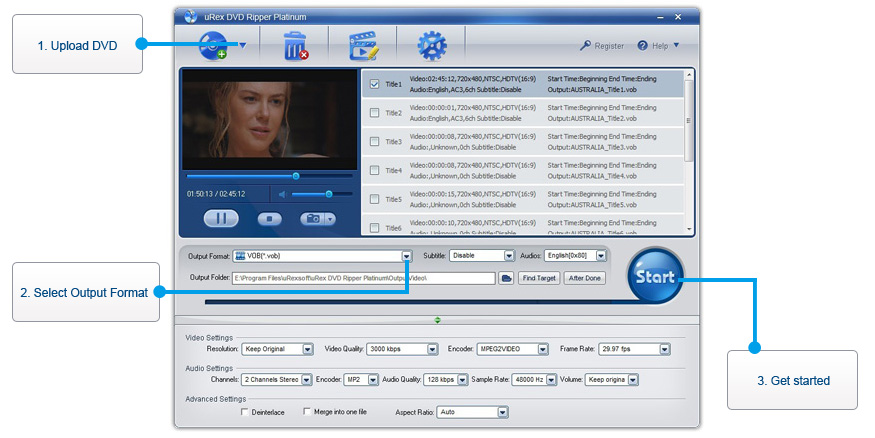This screenshot has height=438, width=875.
Task: Enable Merge into one file
Action: click(x=306, y=411)
